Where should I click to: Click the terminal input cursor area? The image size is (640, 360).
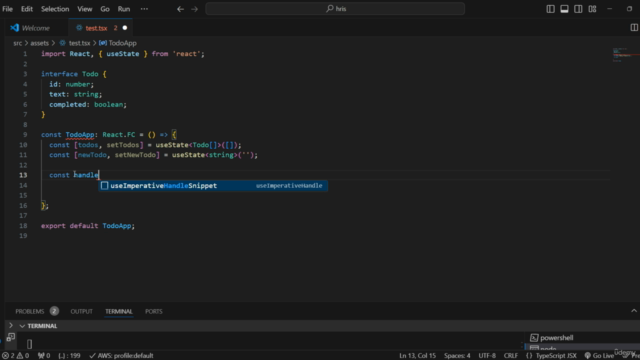point(29,344)
